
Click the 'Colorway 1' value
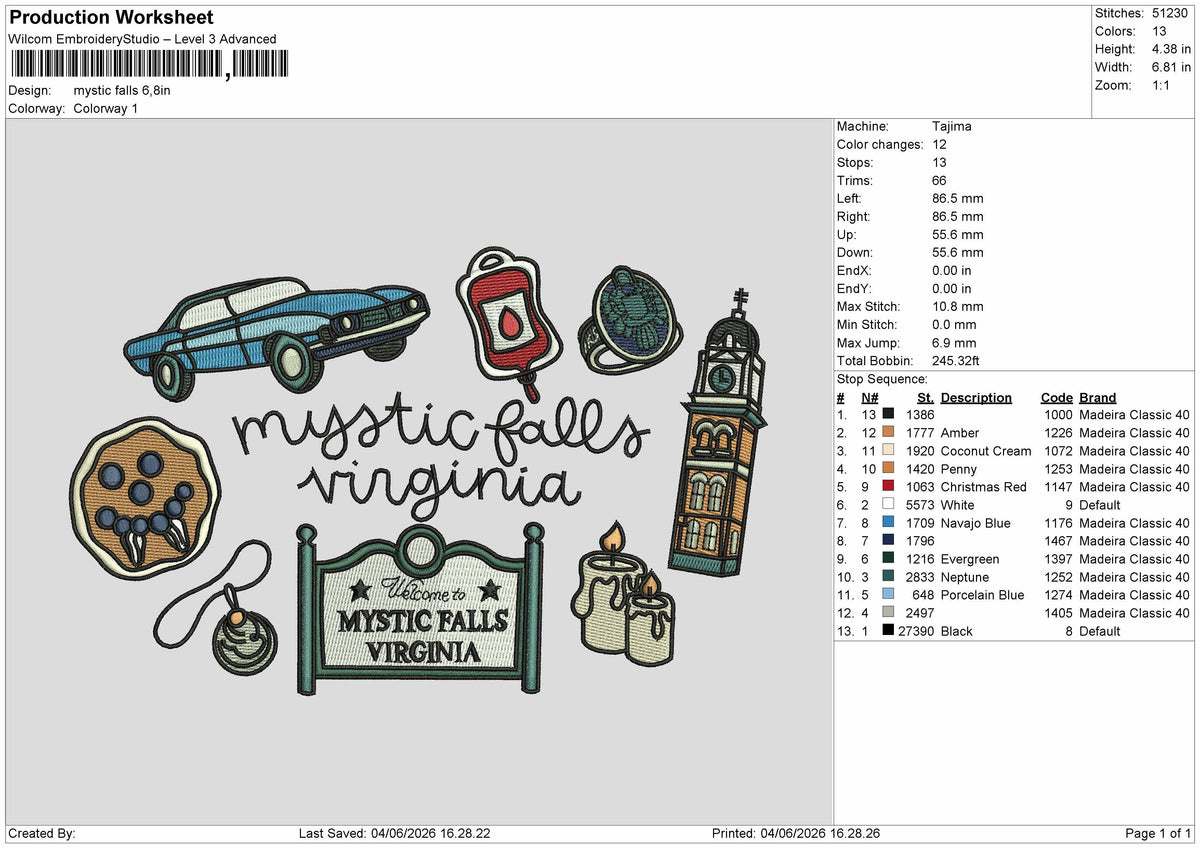click(106, 108)
